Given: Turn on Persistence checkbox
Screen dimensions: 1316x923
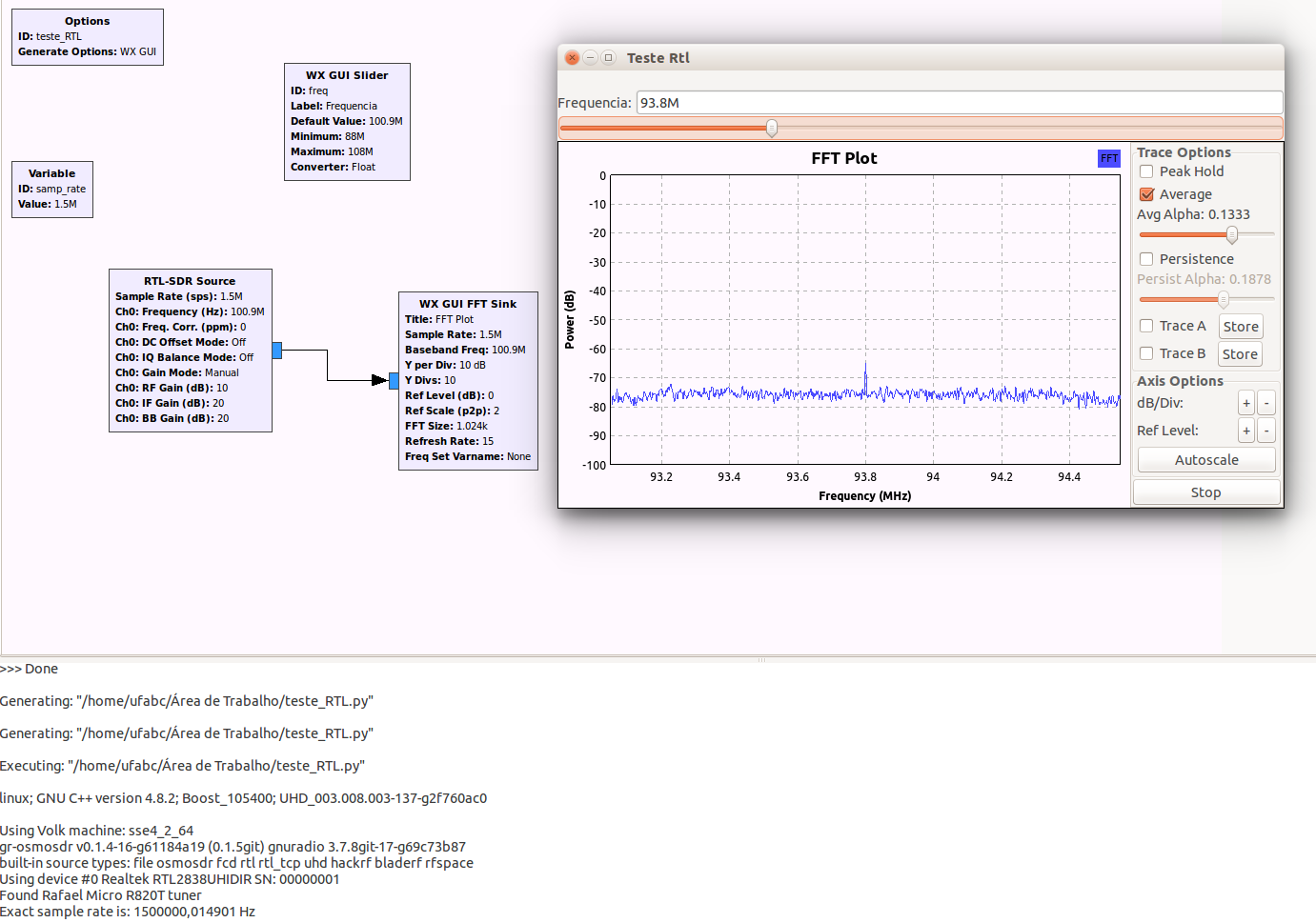Looking at the screenshot, I should coord(1146,259).
